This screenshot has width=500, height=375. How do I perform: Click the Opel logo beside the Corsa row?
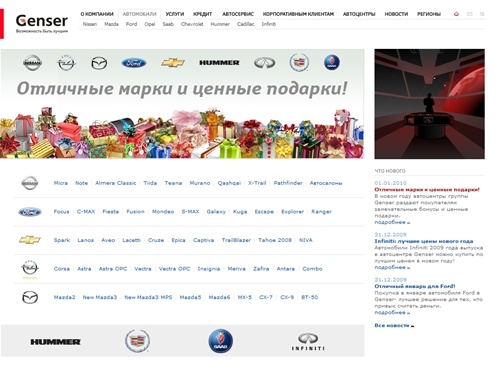click(30, 268)
